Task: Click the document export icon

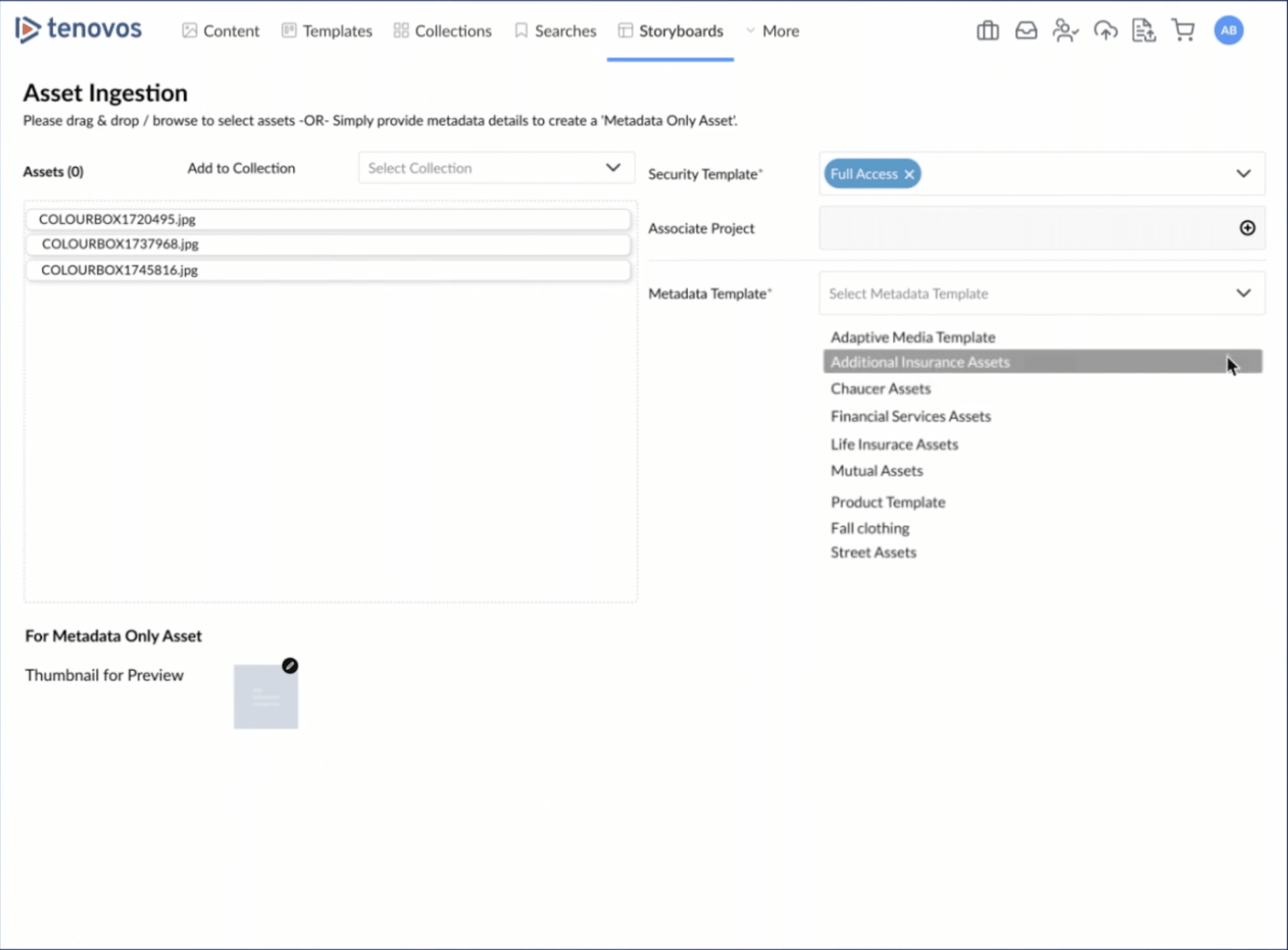Action: point(1144,30)
